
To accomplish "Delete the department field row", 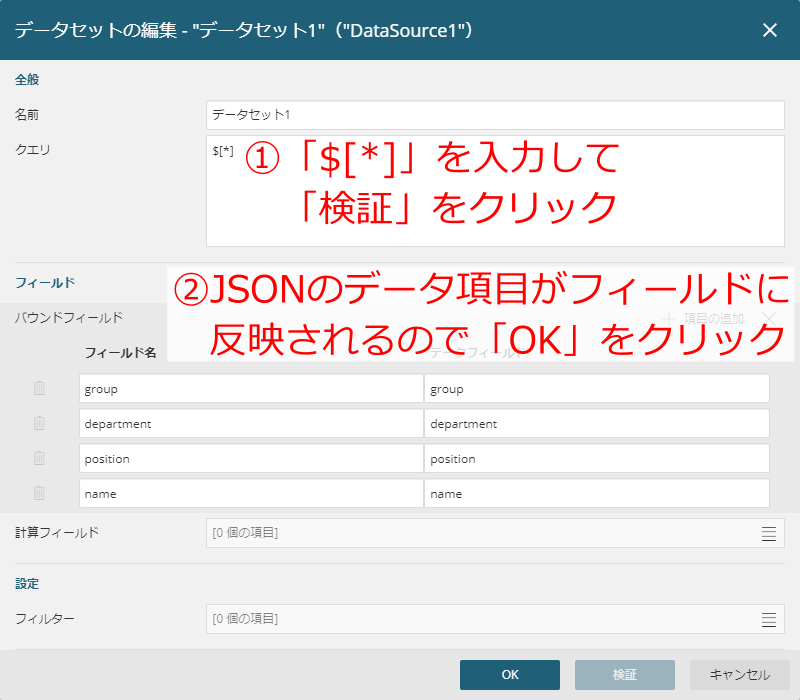I will [39, 423].
